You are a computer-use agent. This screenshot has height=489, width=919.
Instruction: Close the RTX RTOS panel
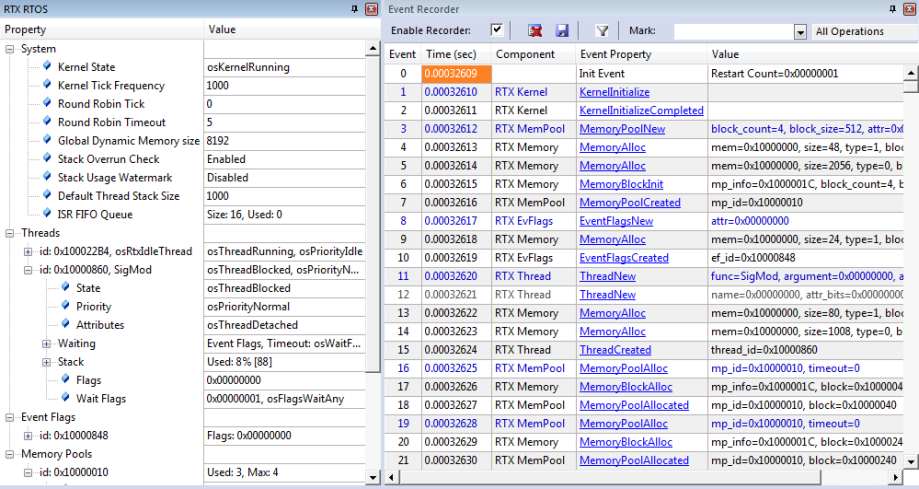[372, 8]
